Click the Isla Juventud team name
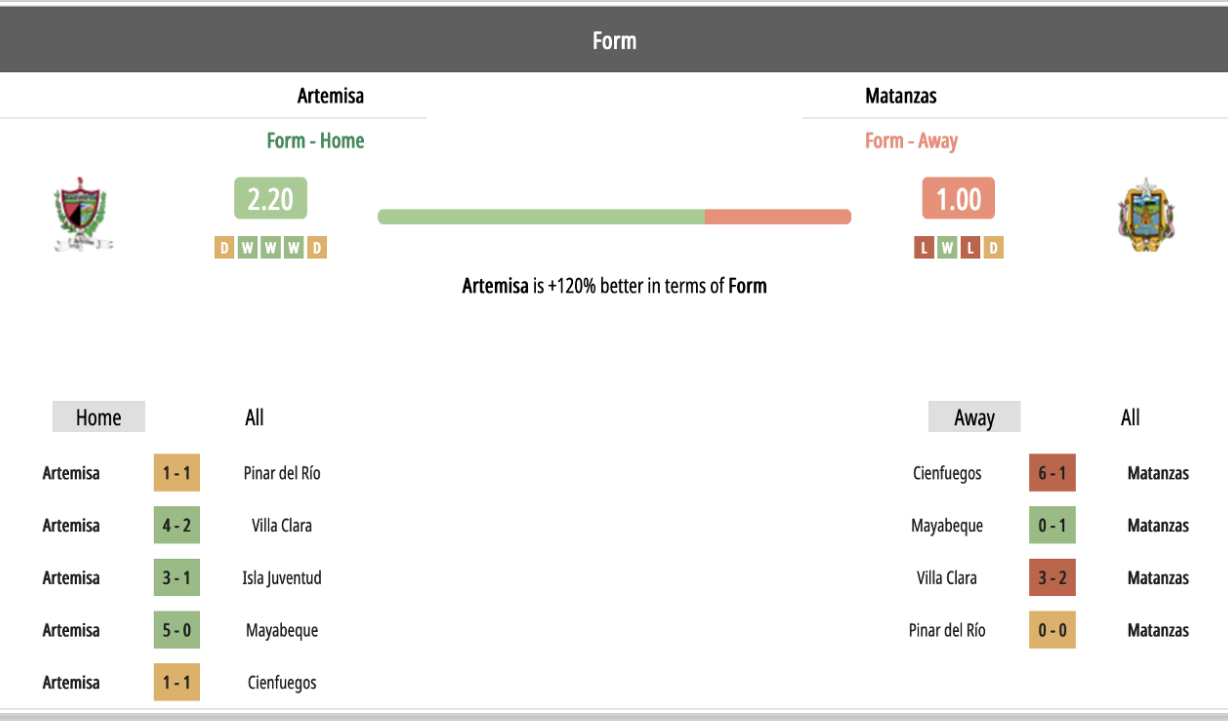The image size is (1228, 721). coord(282,578)
